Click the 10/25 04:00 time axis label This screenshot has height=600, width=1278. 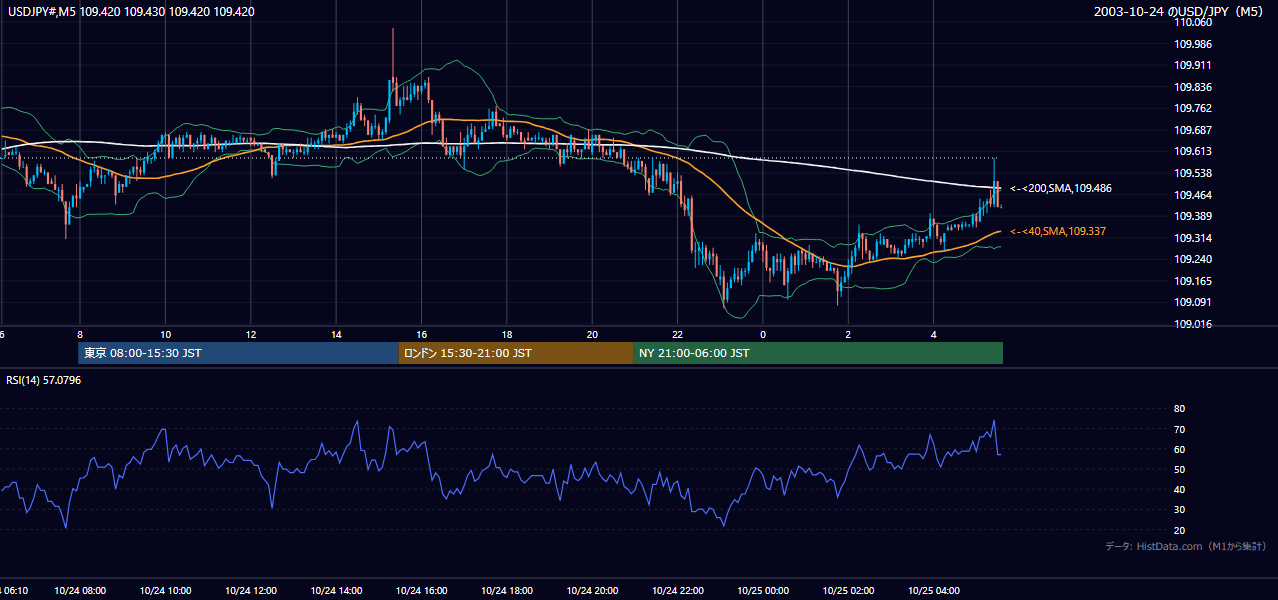point(934,591)
